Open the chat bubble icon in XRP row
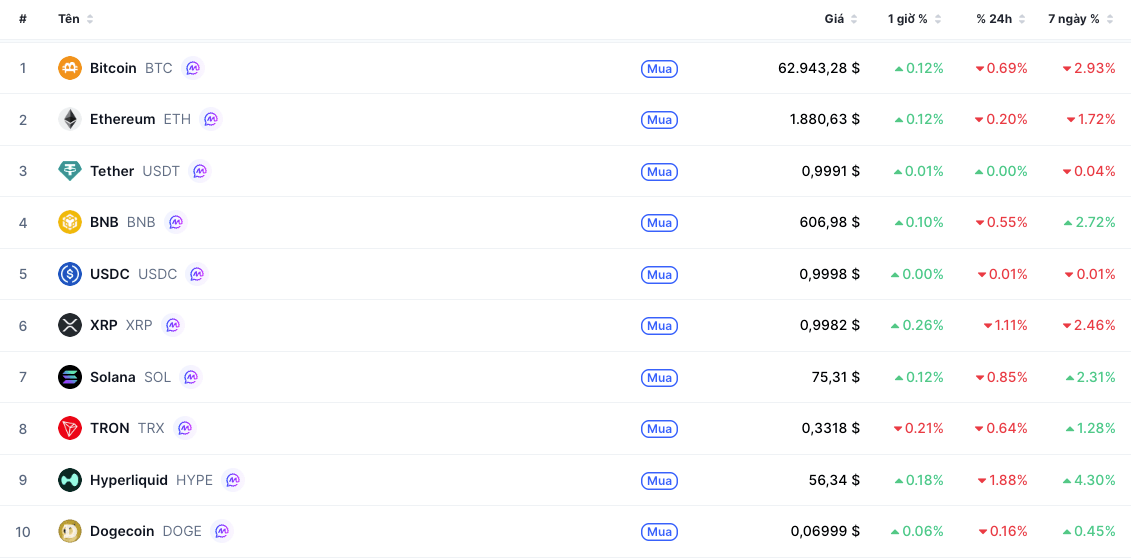This screenshot has width=1131, height=560. [x=172, y=325]
